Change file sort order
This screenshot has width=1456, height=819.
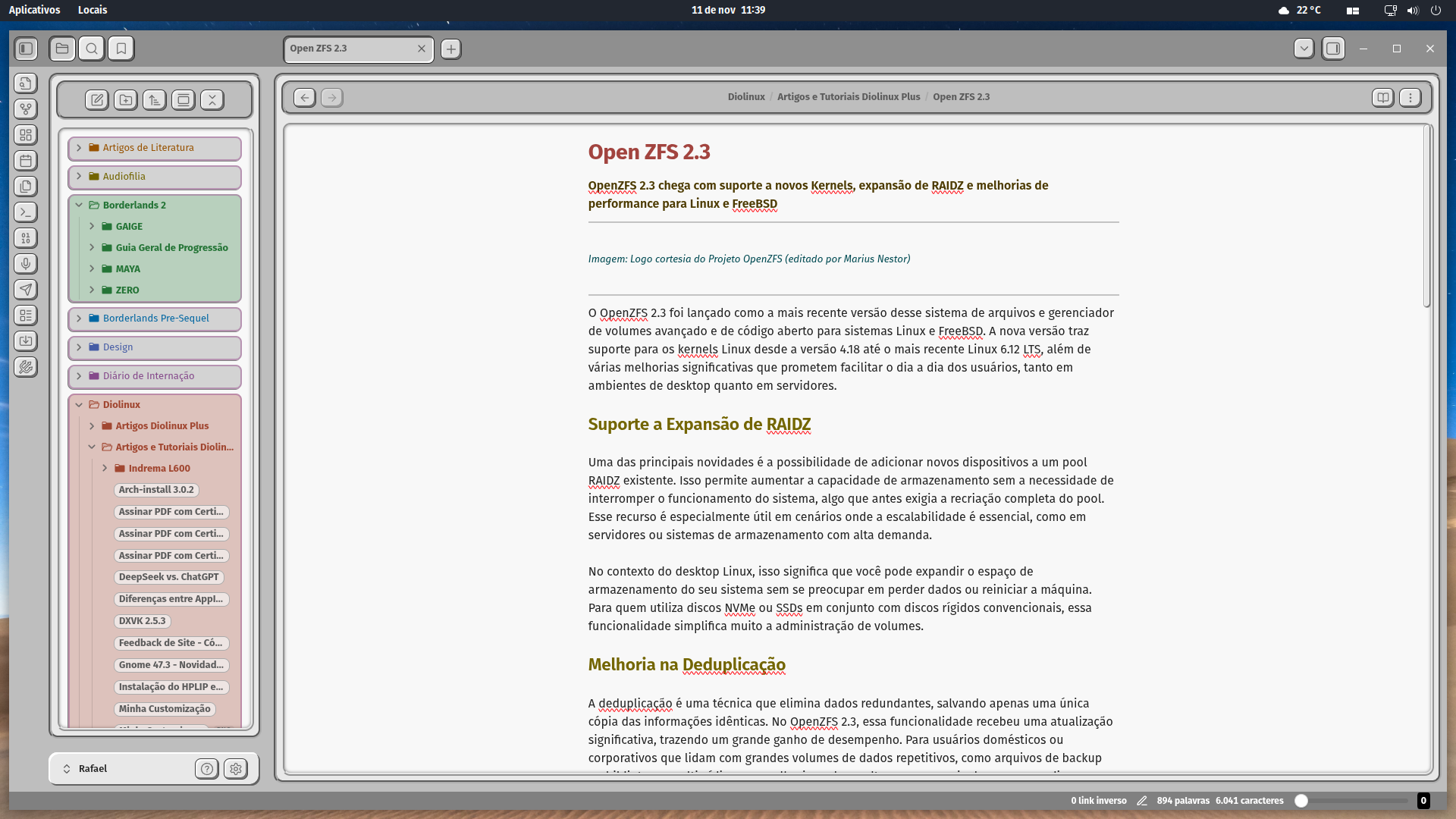coord(155,100)
